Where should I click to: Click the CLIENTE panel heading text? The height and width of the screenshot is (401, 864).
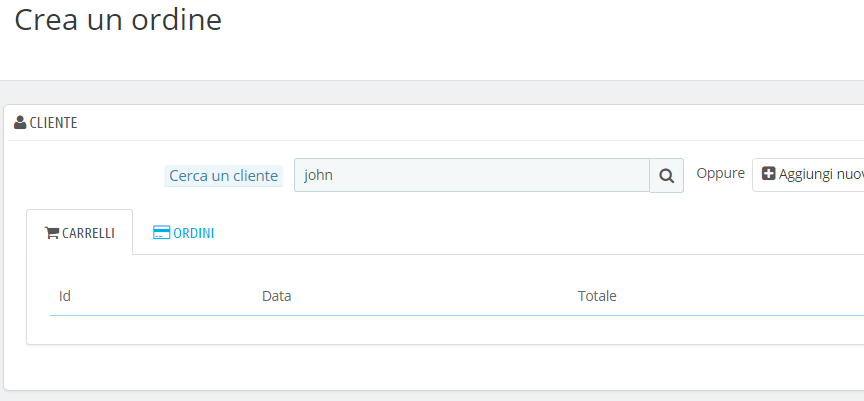tap(53, 123)
